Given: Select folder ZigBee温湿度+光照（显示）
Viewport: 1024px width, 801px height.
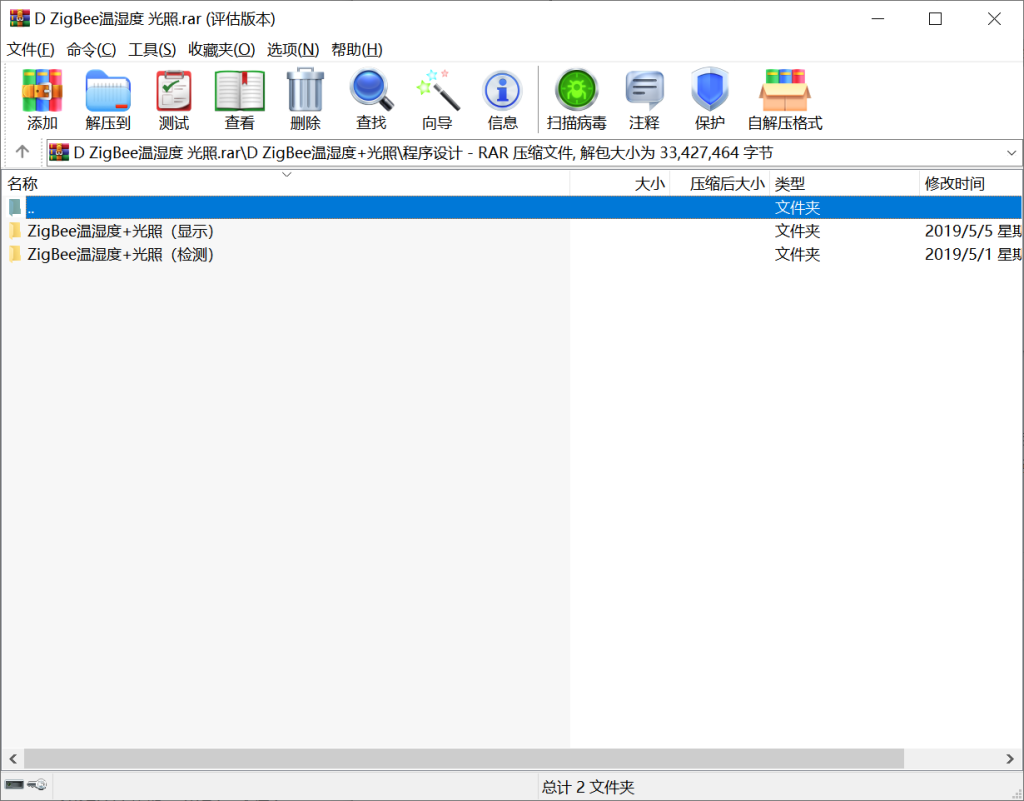Looking at the screenshot, I should 120,231.
